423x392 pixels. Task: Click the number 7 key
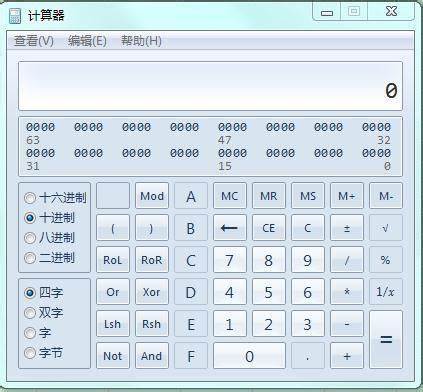click(230, 260)
